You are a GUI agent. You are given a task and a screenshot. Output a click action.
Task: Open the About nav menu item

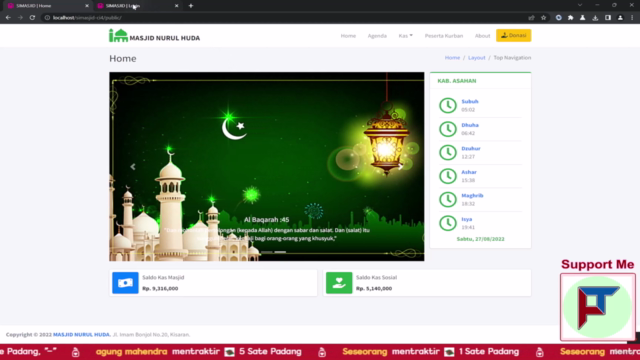tap(482, 36)
